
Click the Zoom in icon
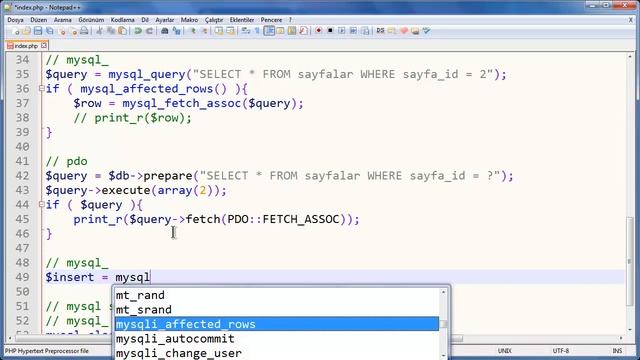point(192,31)
